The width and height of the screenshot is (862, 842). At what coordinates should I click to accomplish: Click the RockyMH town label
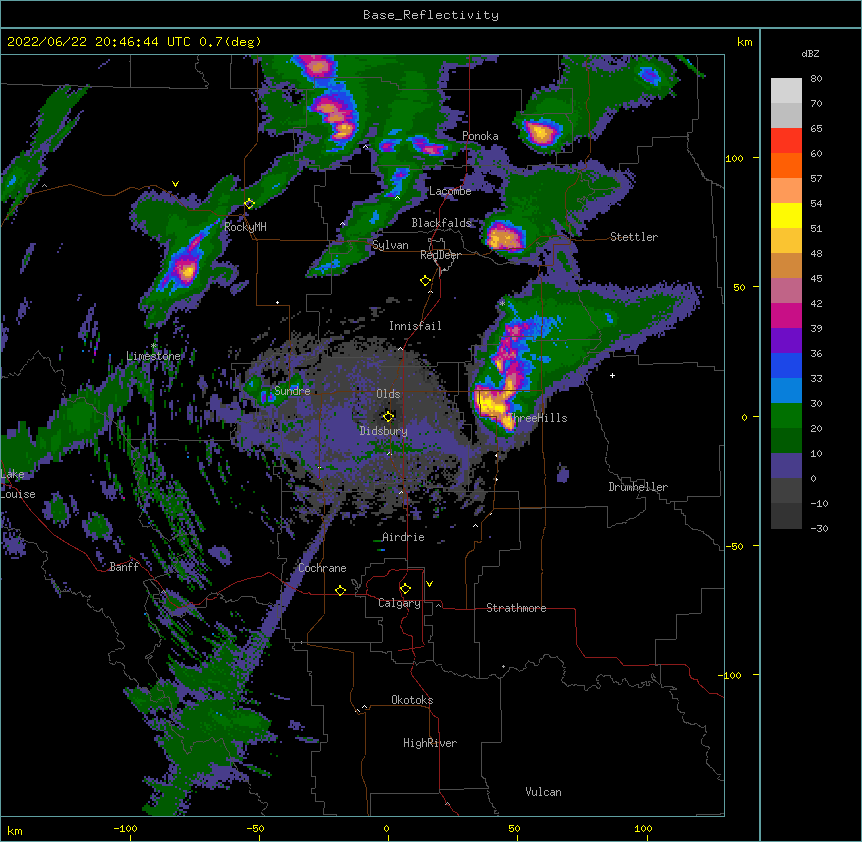point(246,227)
